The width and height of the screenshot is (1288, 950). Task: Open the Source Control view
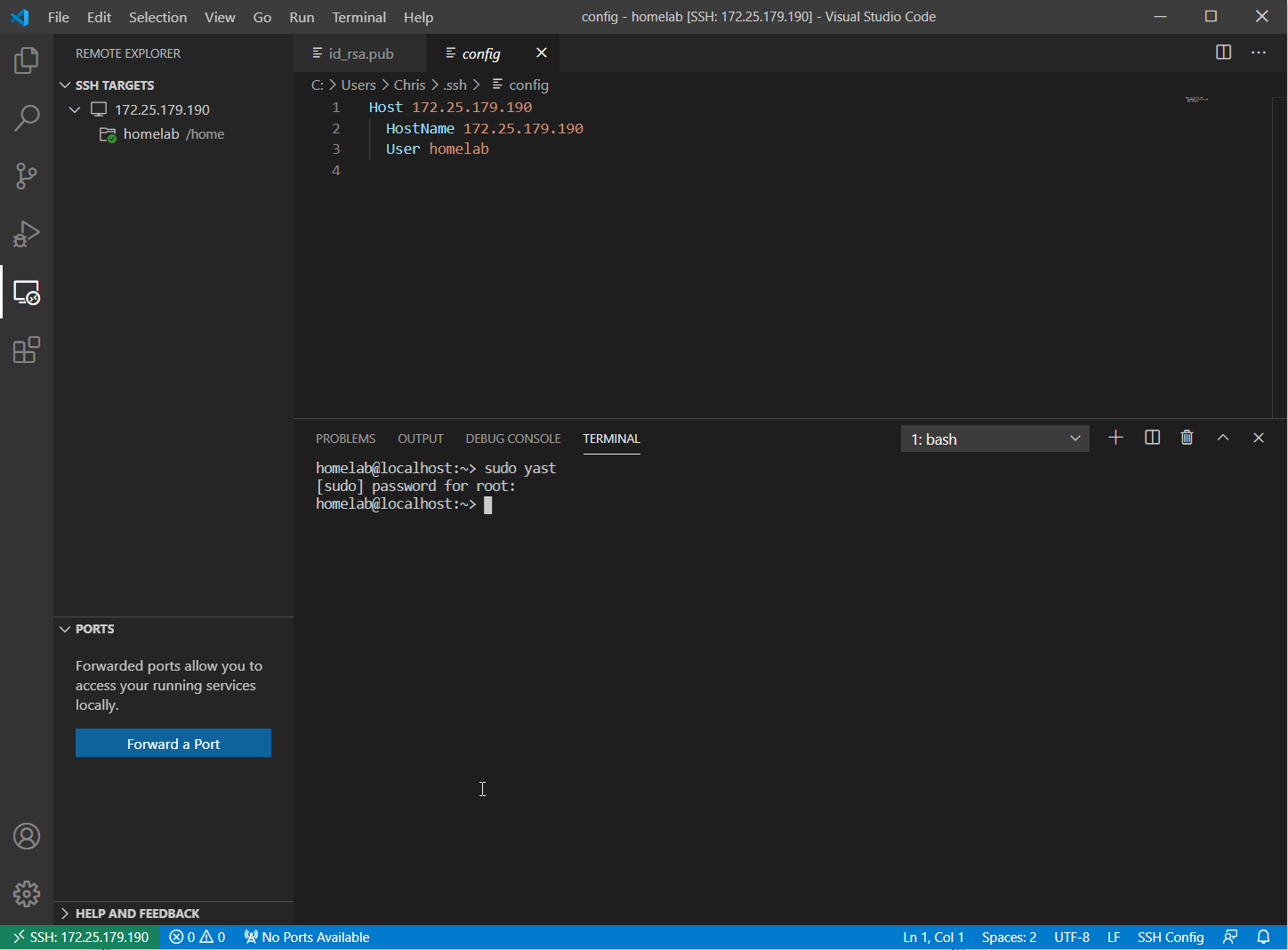click(x=26, y=176)
